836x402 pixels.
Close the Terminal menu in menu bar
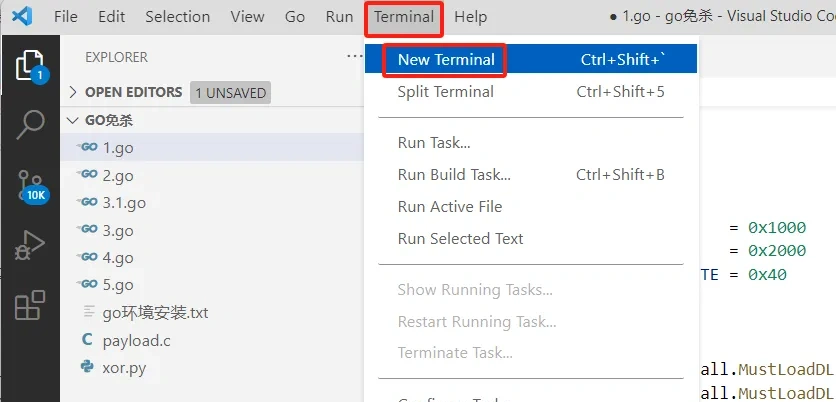coord(404,17)
